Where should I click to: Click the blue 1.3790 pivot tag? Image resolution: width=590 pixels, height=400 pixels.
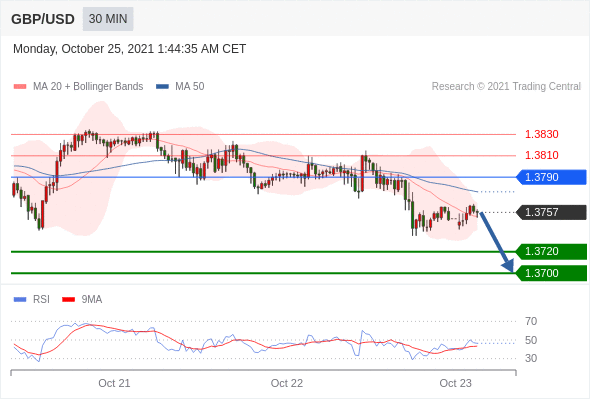[551, 177]
